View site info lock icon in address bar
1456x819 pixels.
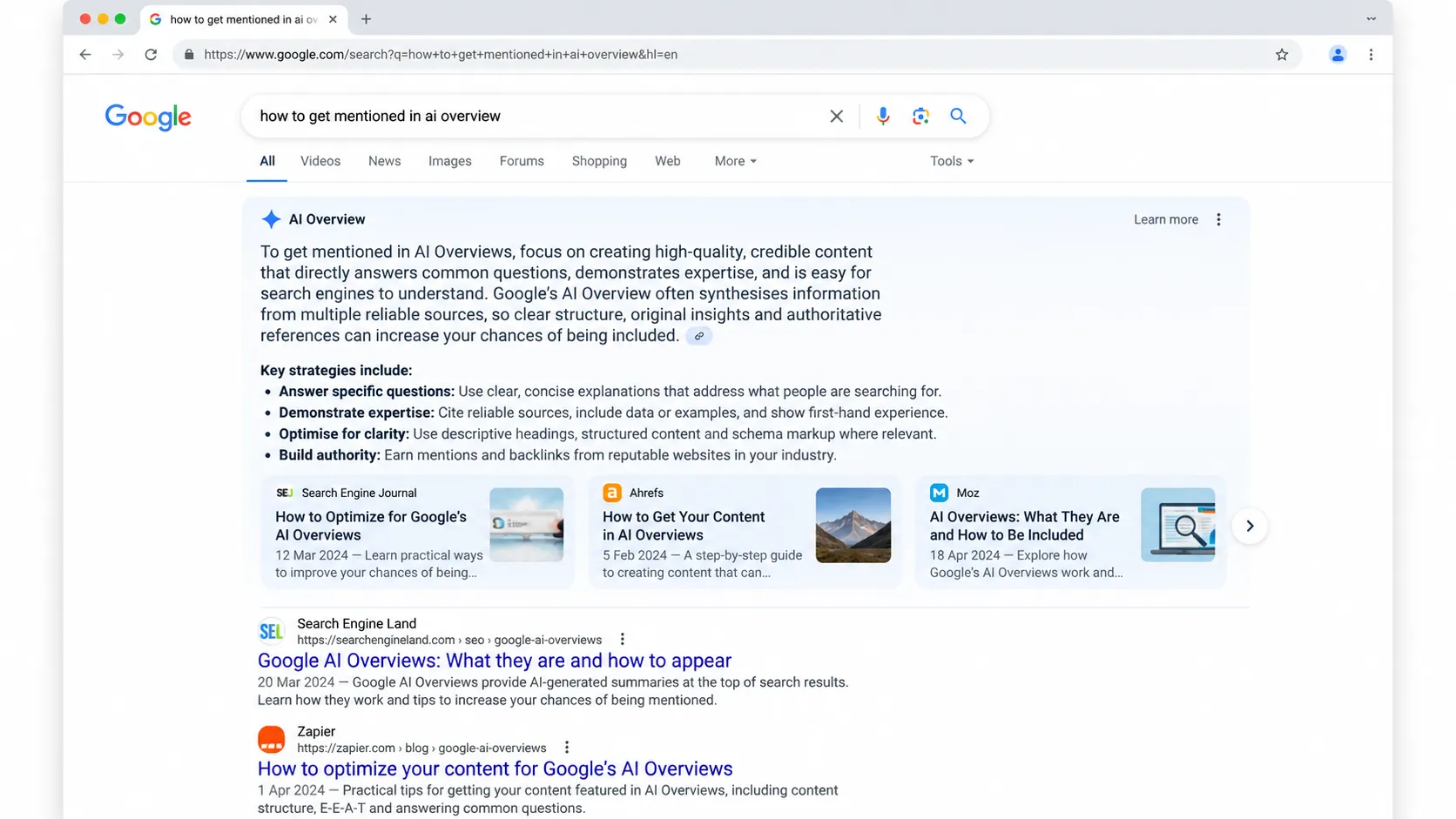189,54
